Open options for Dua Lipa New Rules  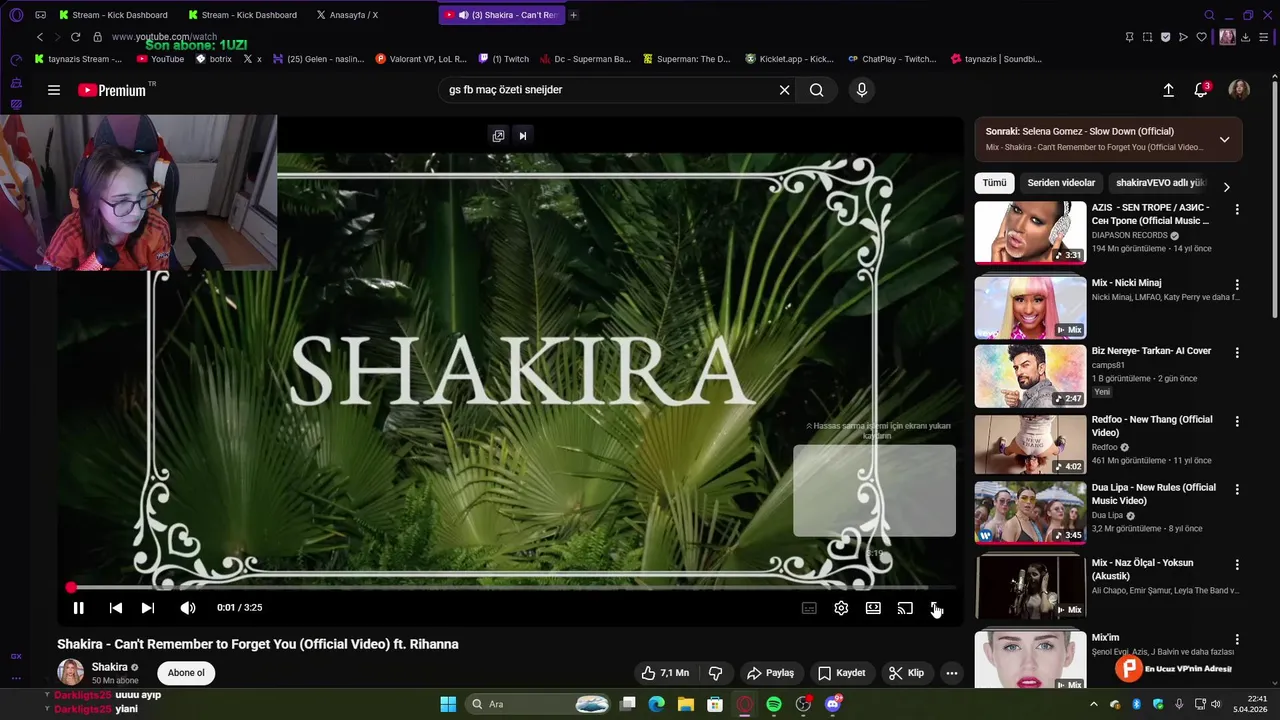pyautogui.click(x=1237, y=490)
